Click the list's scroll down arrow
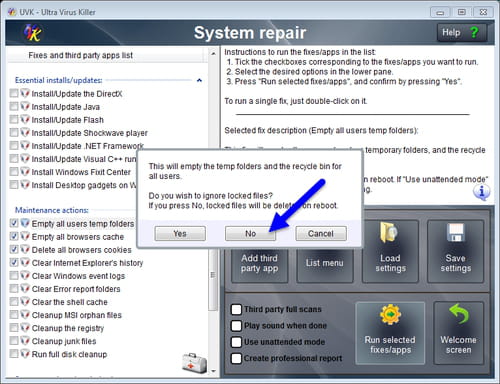The height and width of the screenshot is (384, 500). [x=213, y=371]
